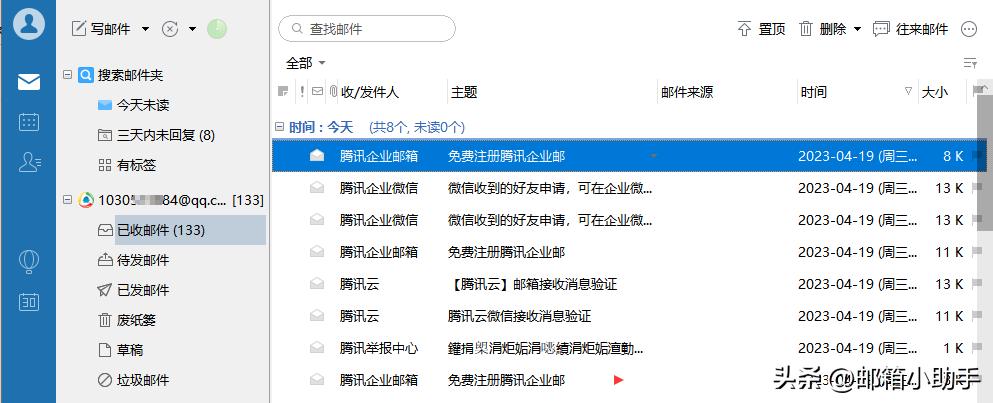This screenshot has width=993, height=403.
Task: Click envelope icon of 腾讯举报中心 mail
Action: [x=317, y=348]
